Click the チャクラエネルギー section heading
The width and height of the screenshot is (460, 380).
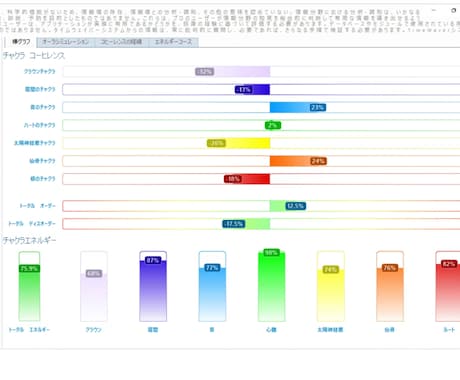pyautogui.click(x=29, y=240)
